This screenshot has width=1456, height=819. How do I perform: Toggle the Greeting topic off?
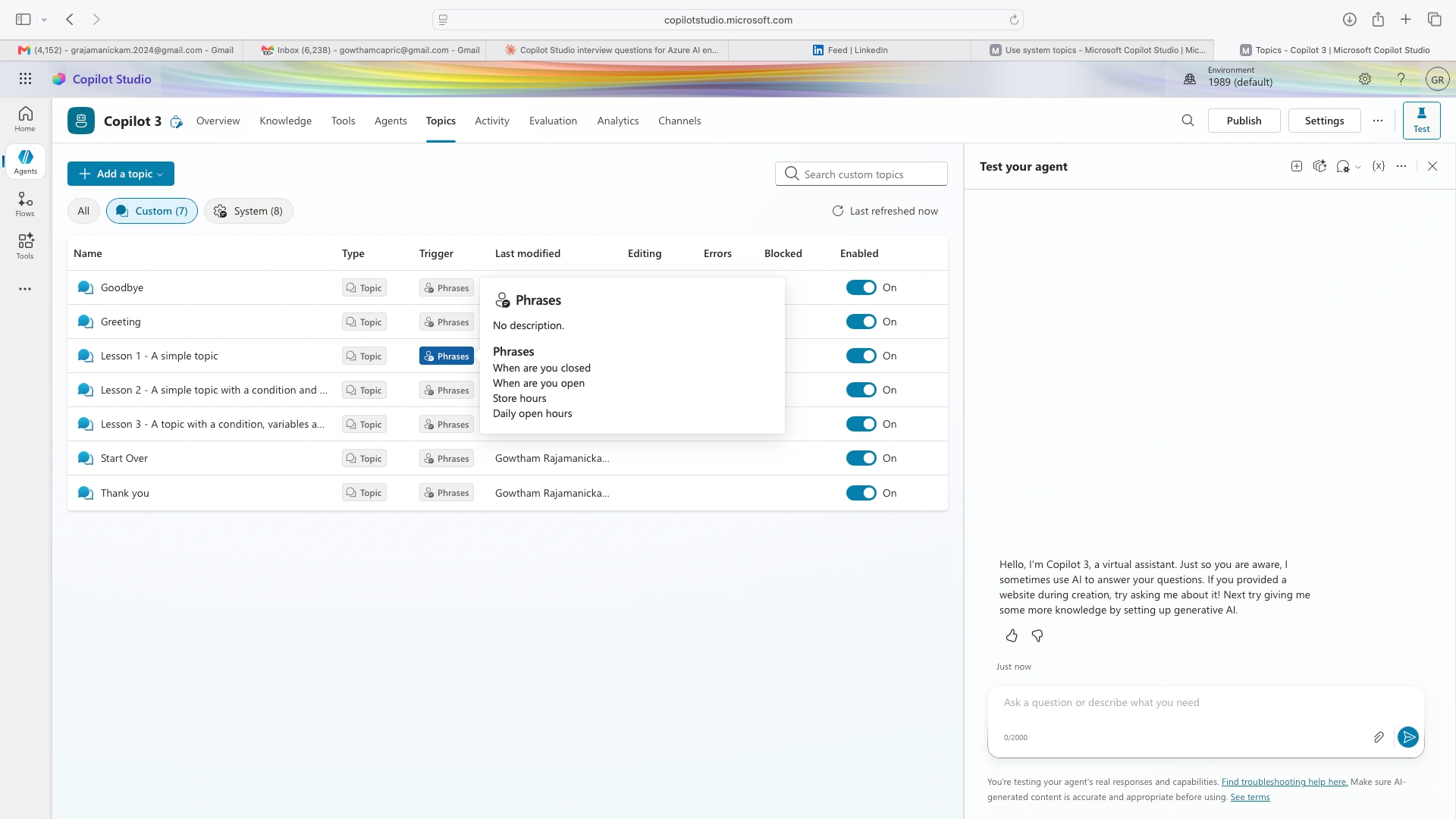coord(861,322)
